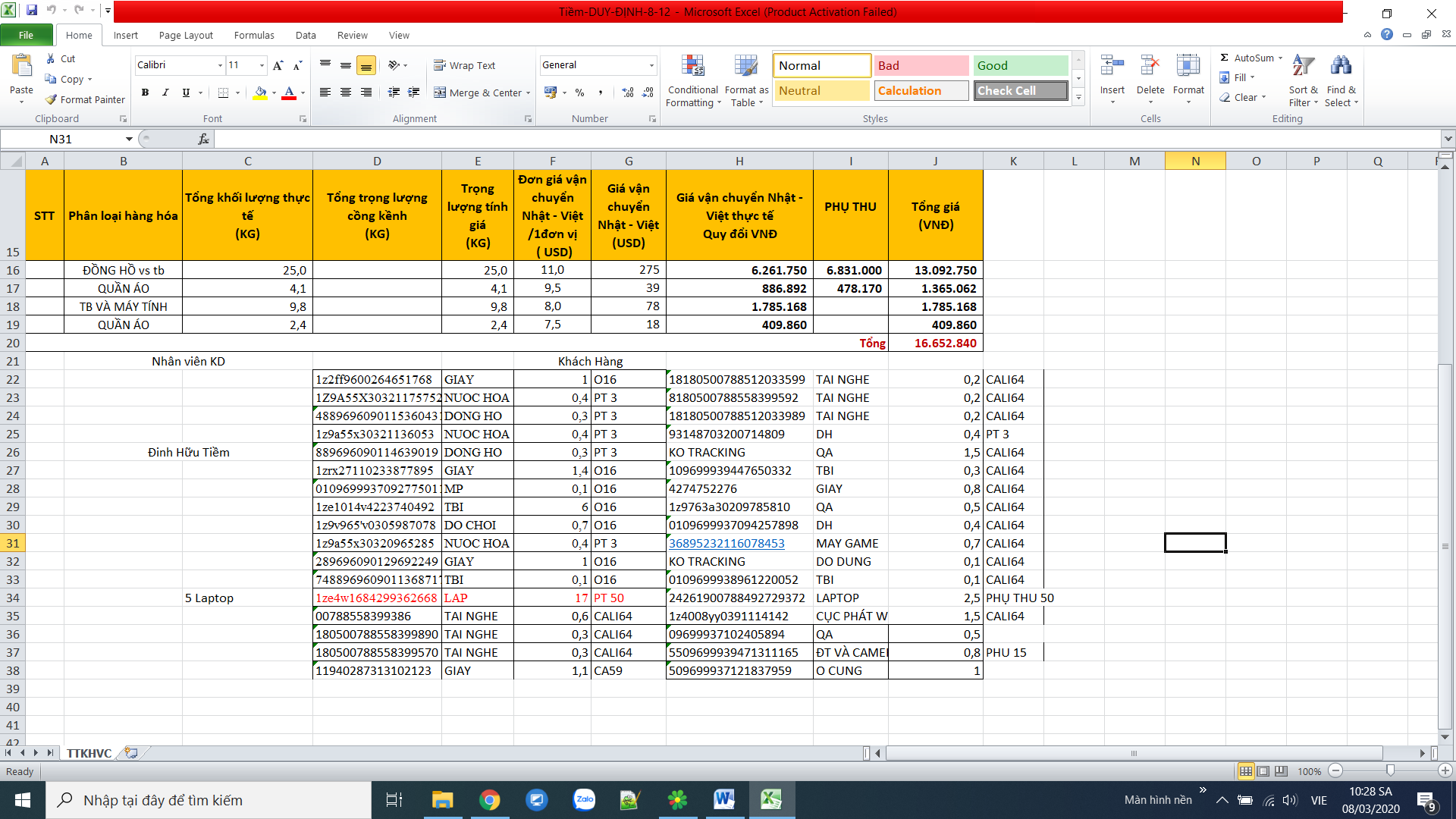Align text to the left
The image size is (1456, 819).
click(325, 93)
